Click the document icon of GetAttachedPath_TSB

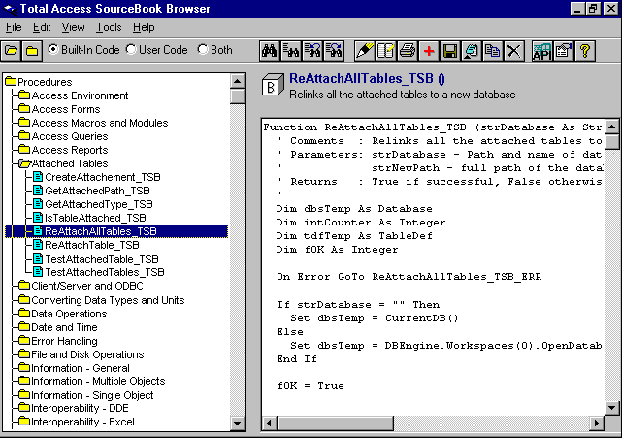tap(38, 190)
